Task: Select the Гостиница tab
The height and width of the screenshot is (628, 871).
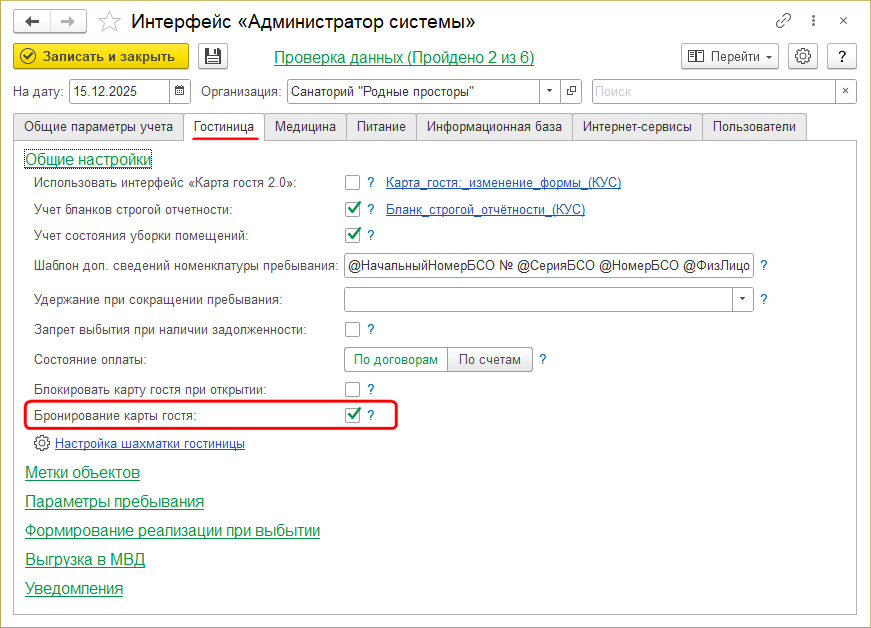Action: [224, 127]
